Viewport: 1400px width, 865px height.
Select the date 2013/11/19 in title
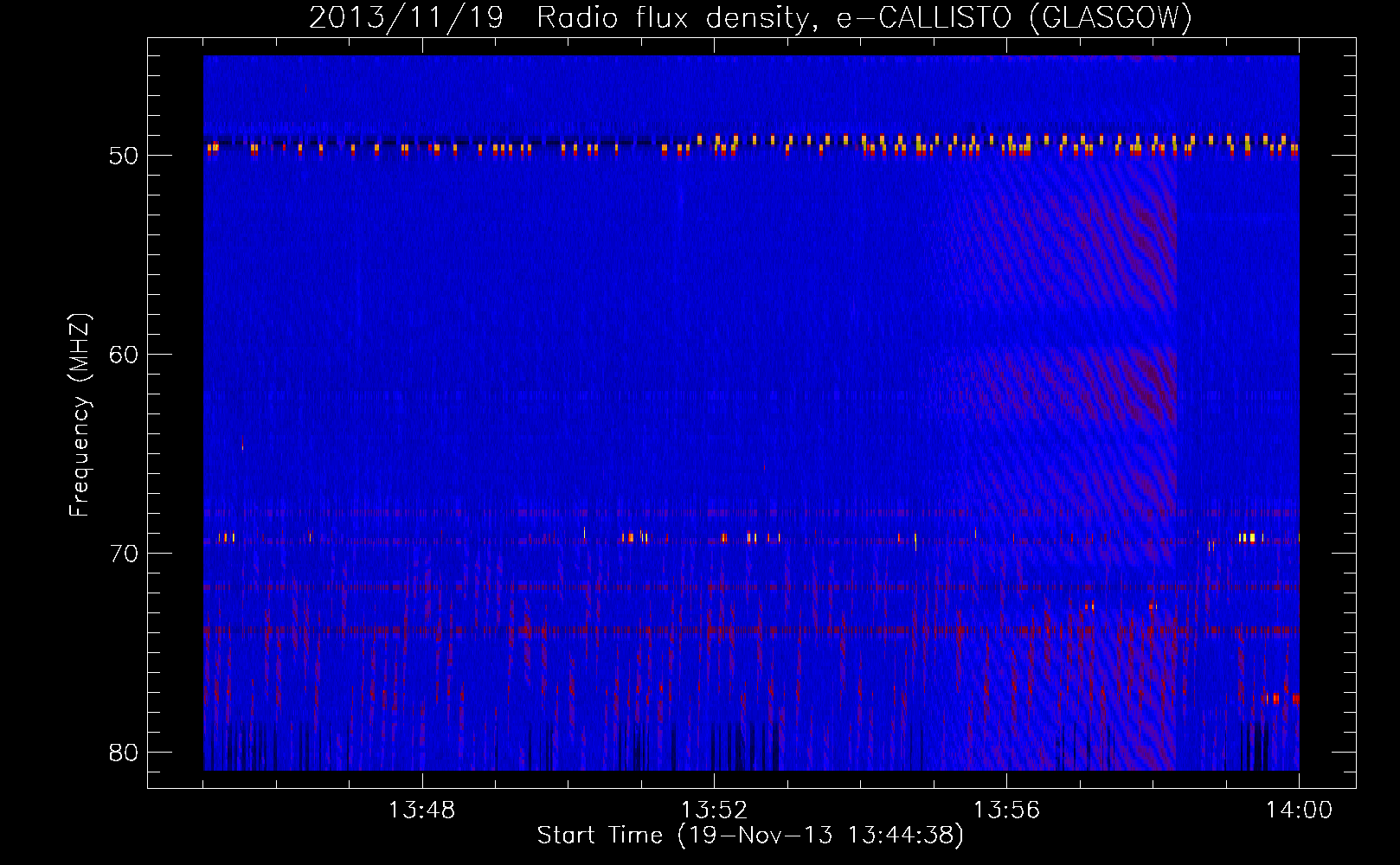(406, 18)
